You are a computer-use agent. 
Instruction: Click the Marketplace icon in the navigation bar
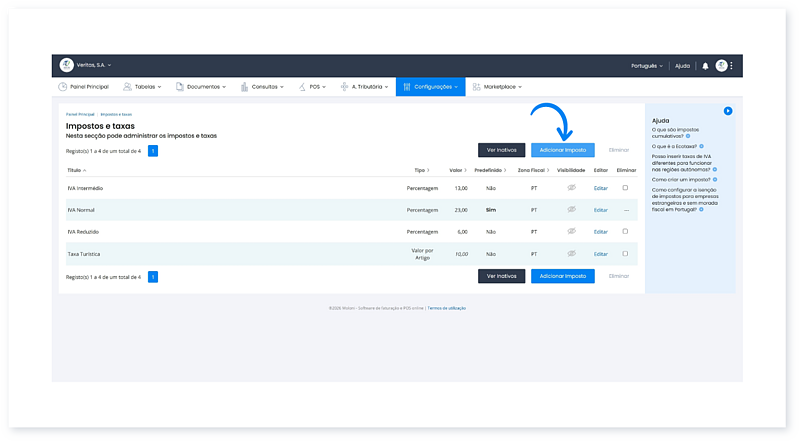pyautogui.click(x=476, y=87)
